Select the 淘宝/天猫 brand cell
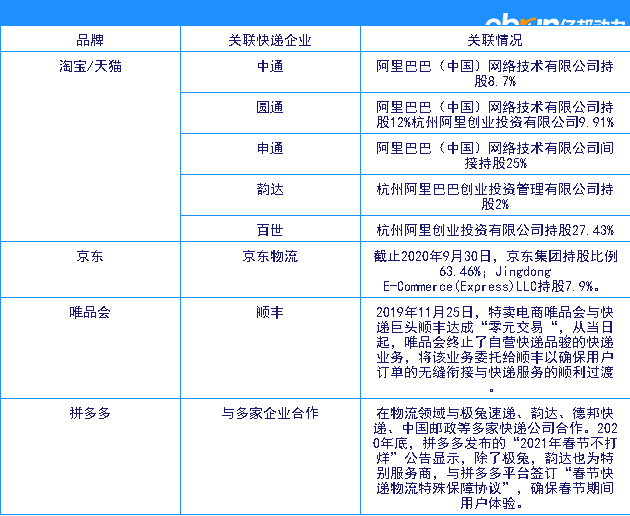This screenshot has width=630, height=516. pos(90,66)
